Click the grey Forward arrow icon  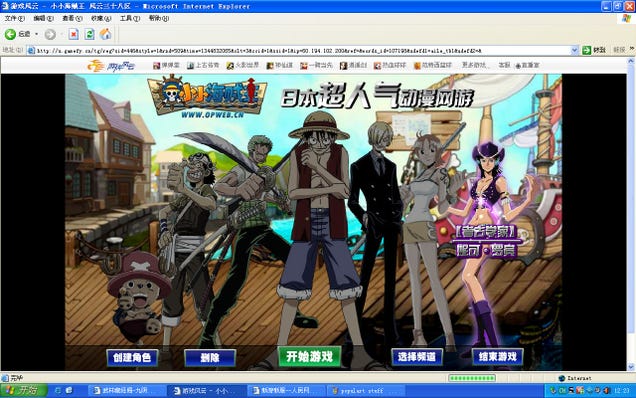point(50,34)
